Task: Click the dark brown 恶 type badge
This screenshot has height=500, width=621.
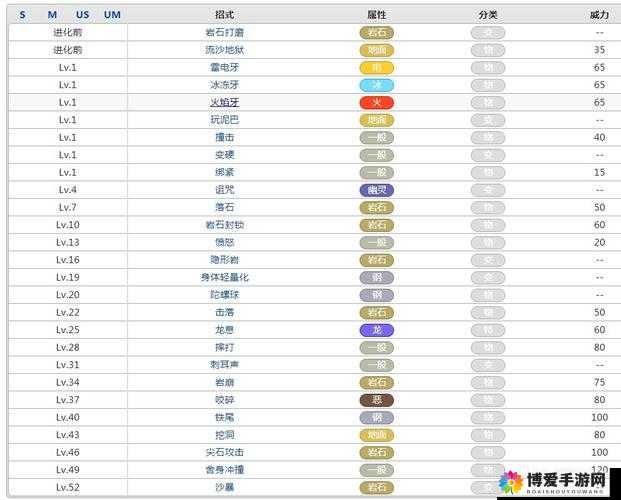Action: tap(377, 400)
